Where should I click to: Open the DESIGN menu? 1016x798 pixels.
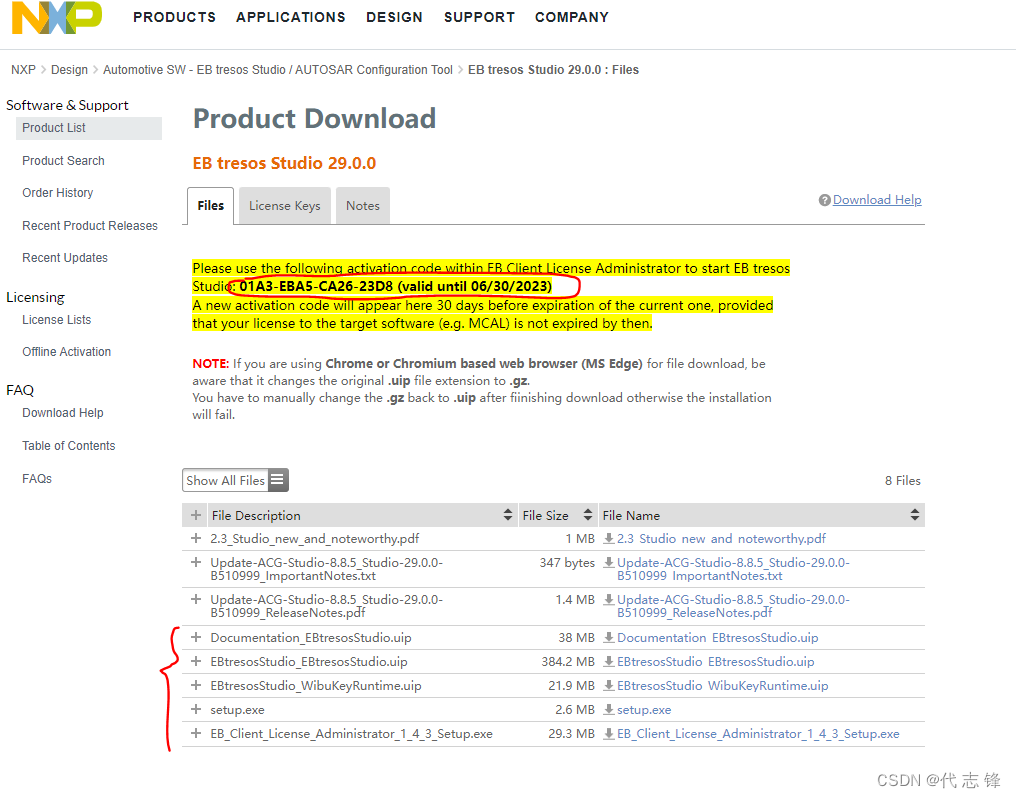click(394, 17)
